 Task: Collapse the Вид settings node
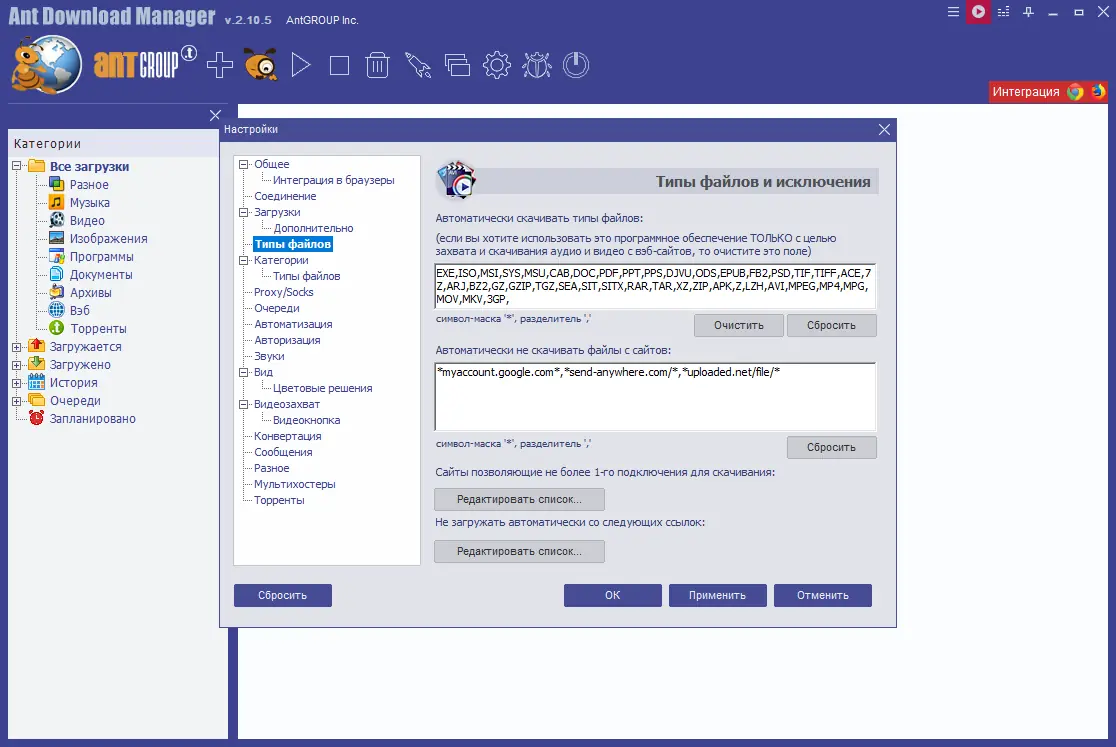coord(243,372)
